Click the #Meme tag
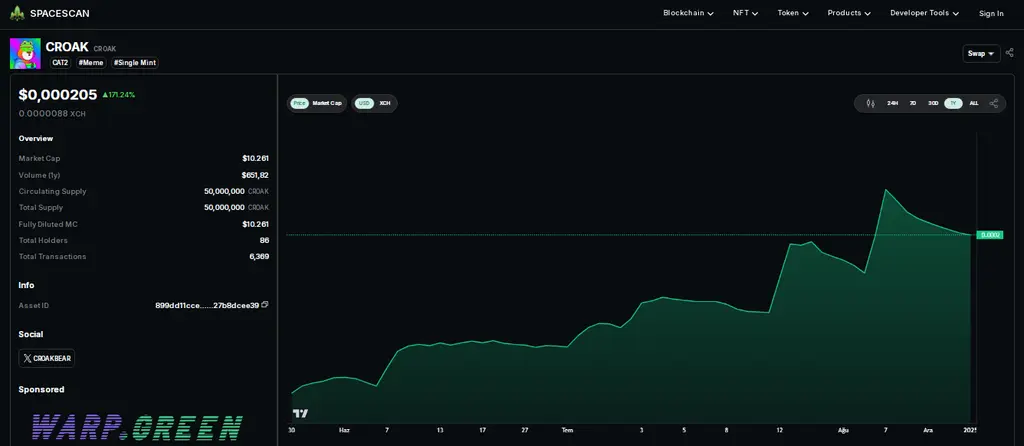 tap(91, 63)
